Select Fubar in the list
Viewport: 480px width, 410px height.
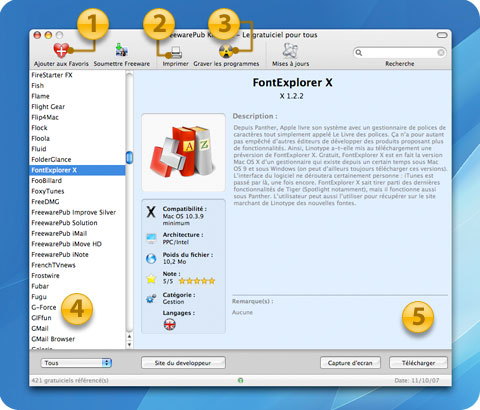pyautogui.click(x=77, y=286)
